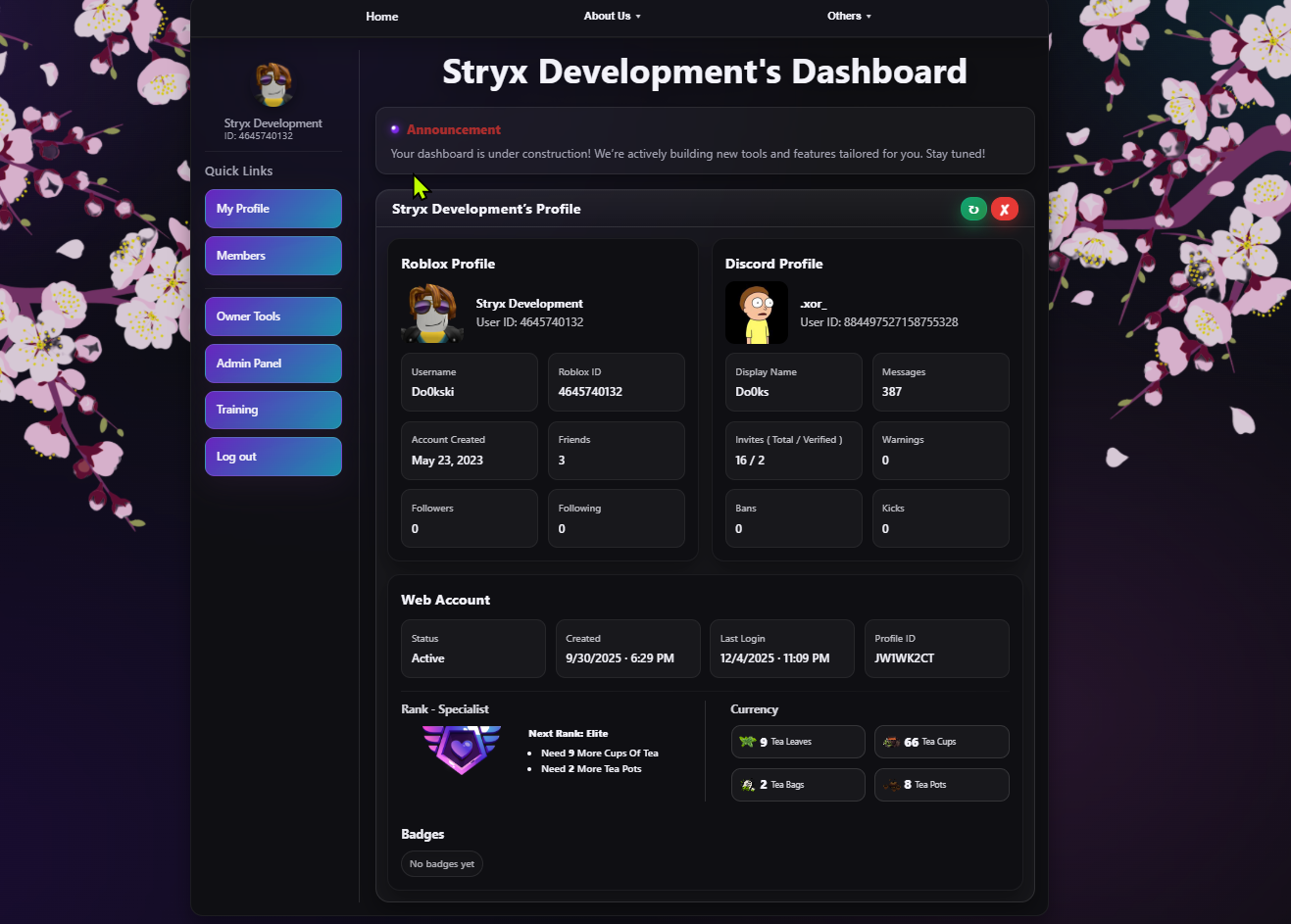Screen dimensions: 1291x924
Task: Click Need 9 More Cups Of Tea
Action: click(x=600, y=754)
